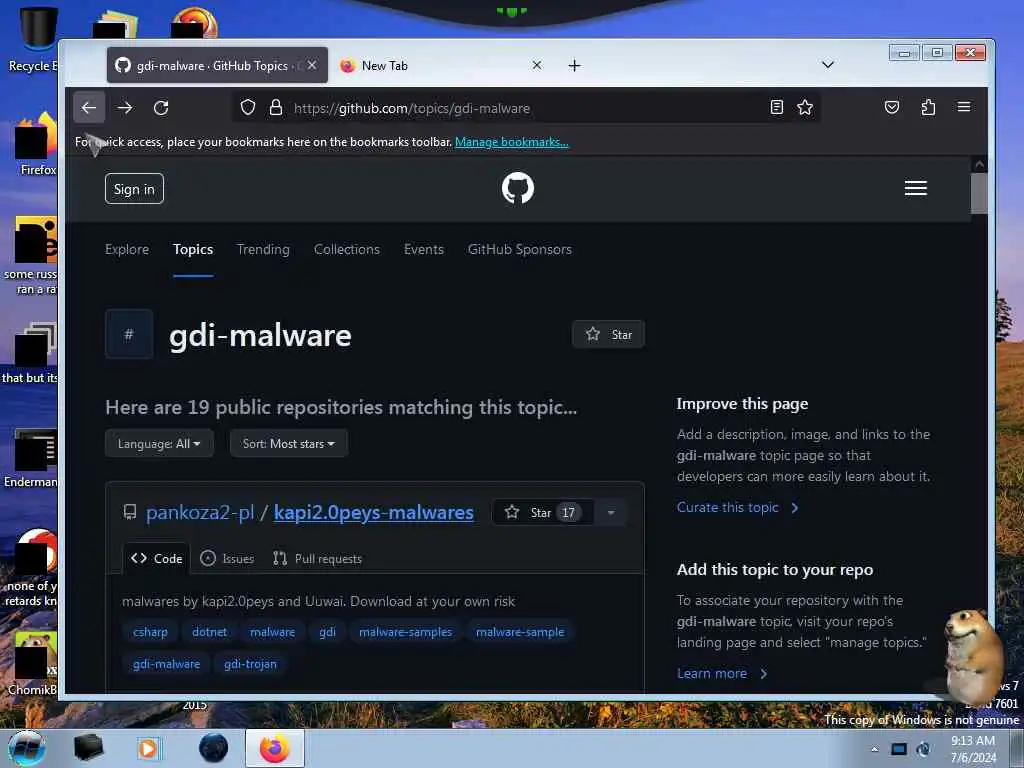Image resolution: width=1024 pixels, height=768 pixels.
Task: Open the Events tab
Action: (424, 249)
